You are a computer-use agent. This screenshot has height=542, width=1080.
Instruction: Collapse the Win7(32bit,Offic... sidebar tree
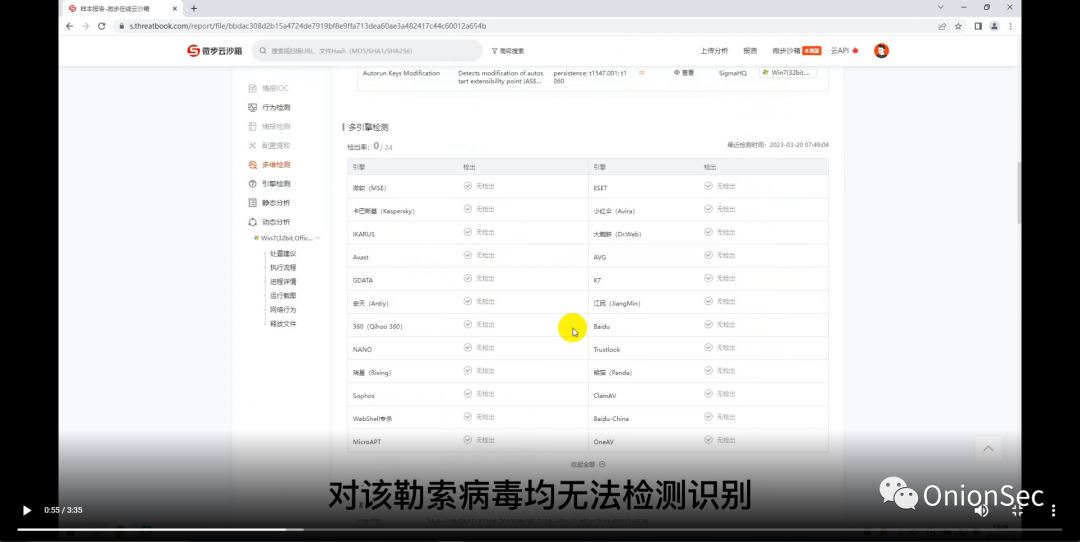(318, 238)
